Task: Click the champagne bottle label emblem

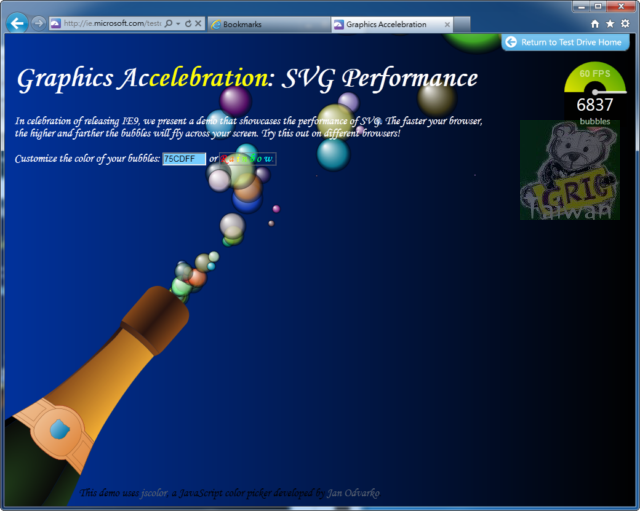Action: click(59, 430)
